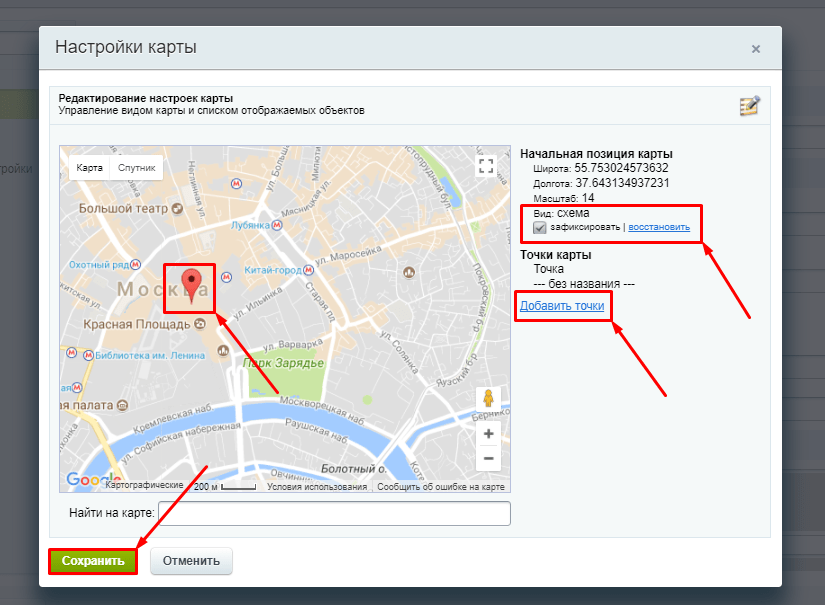This screenshot has height=605, width=825.
Task: Click the red map marker pin
Action: coord(190,284)
